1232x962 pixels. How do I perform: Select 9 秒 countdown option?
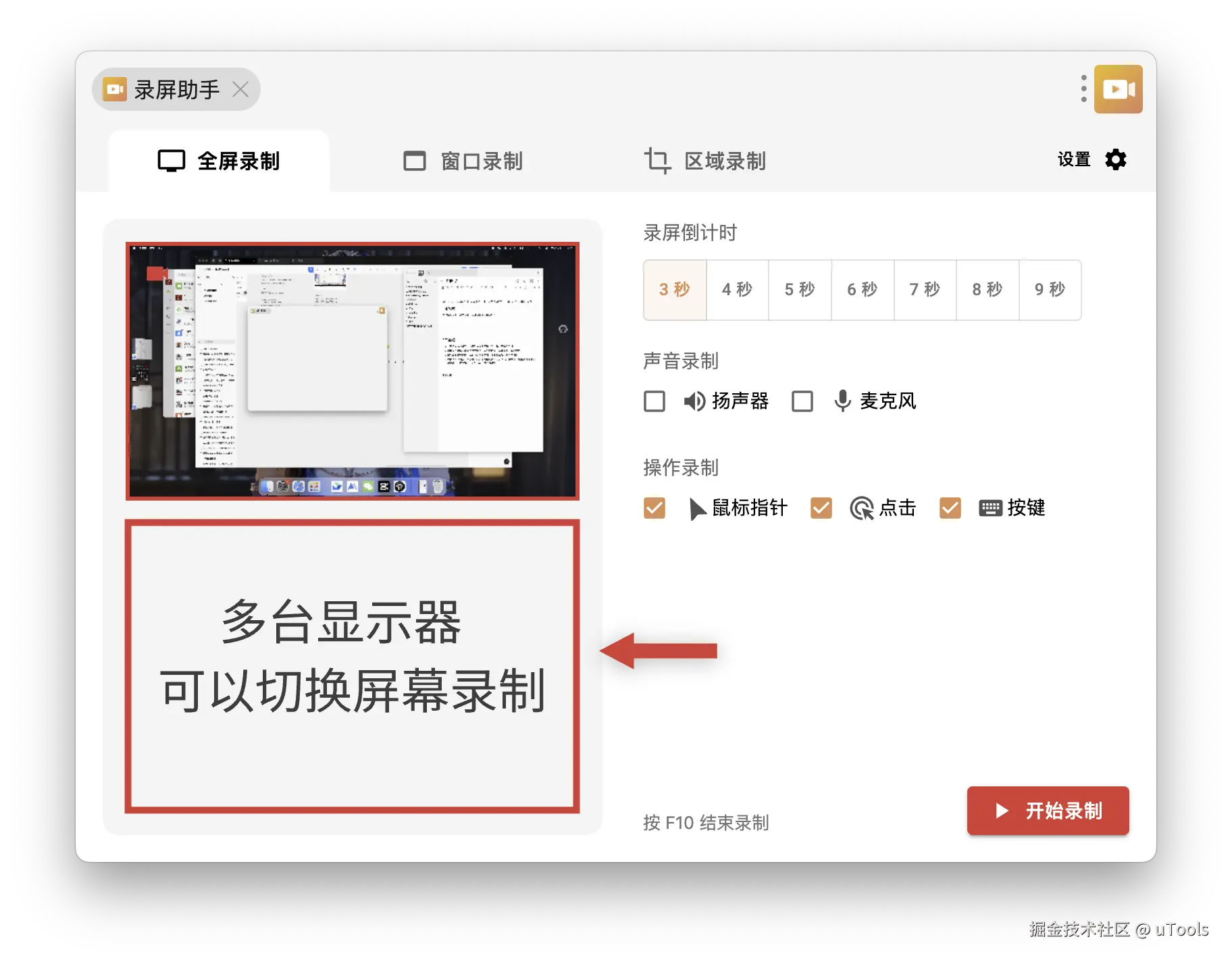point(1050,290)
